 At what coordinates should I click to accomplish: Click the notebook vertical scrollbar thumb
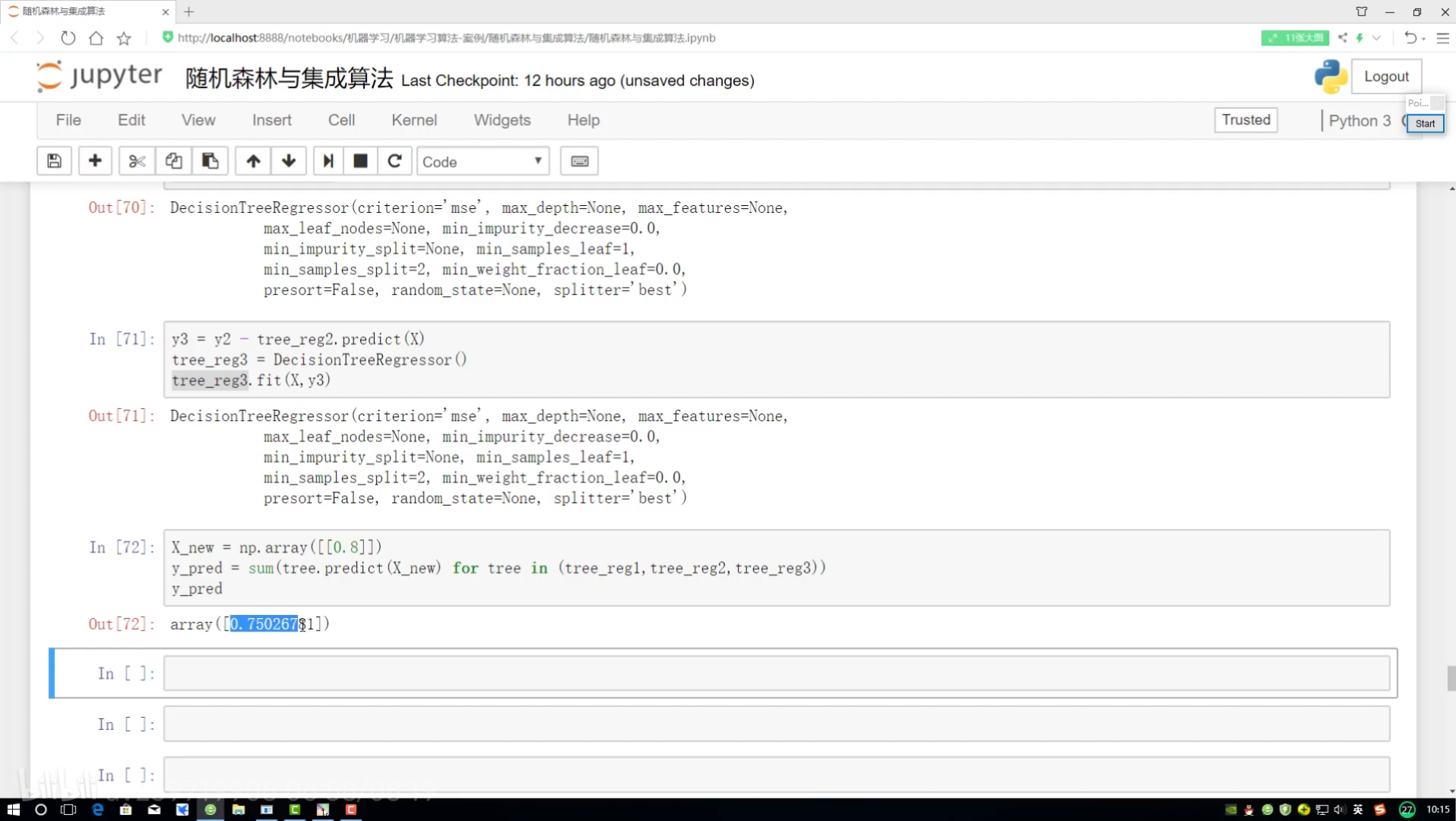[x=1451, y=678]
